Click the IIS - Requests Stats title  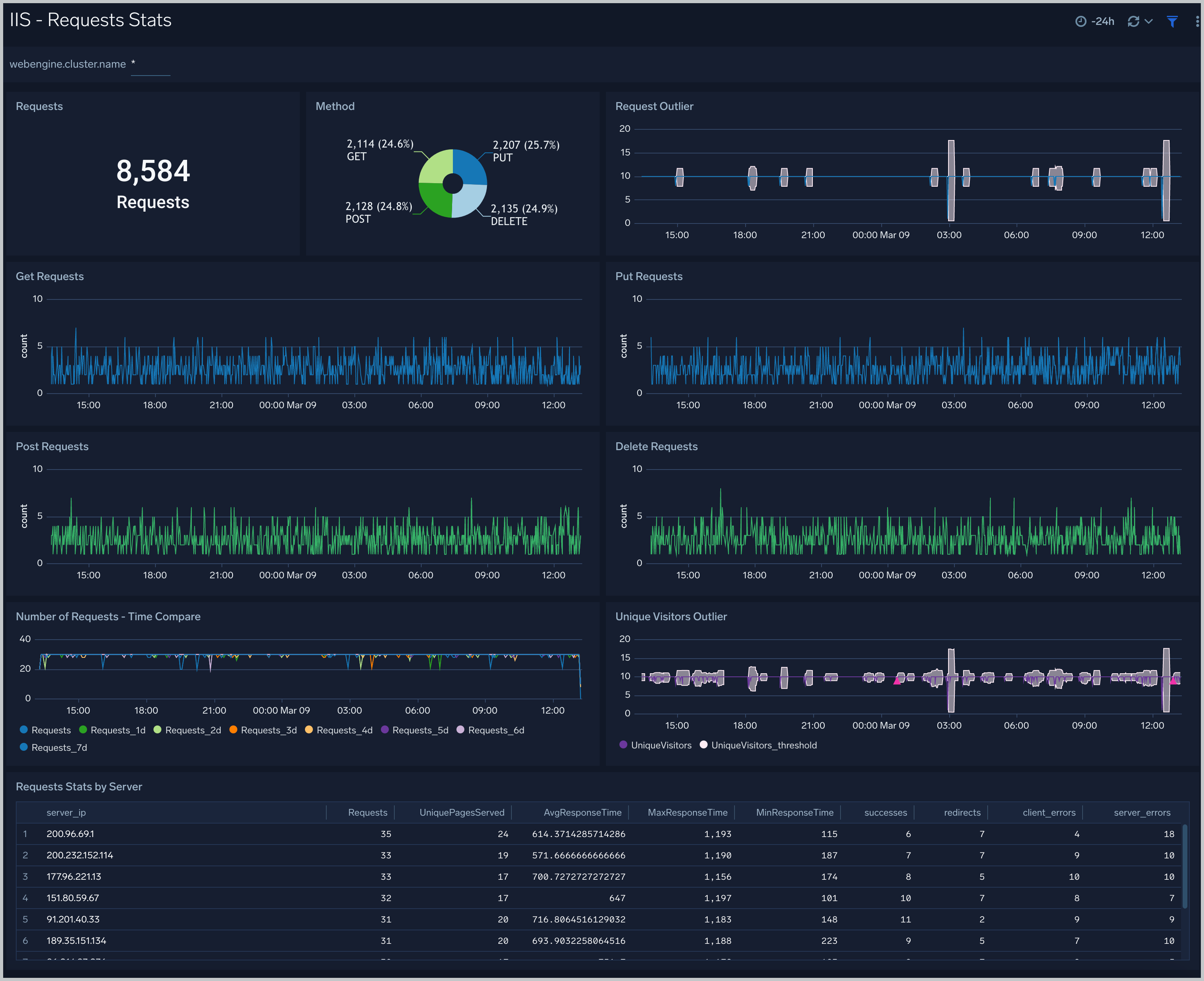pos(91,20)
